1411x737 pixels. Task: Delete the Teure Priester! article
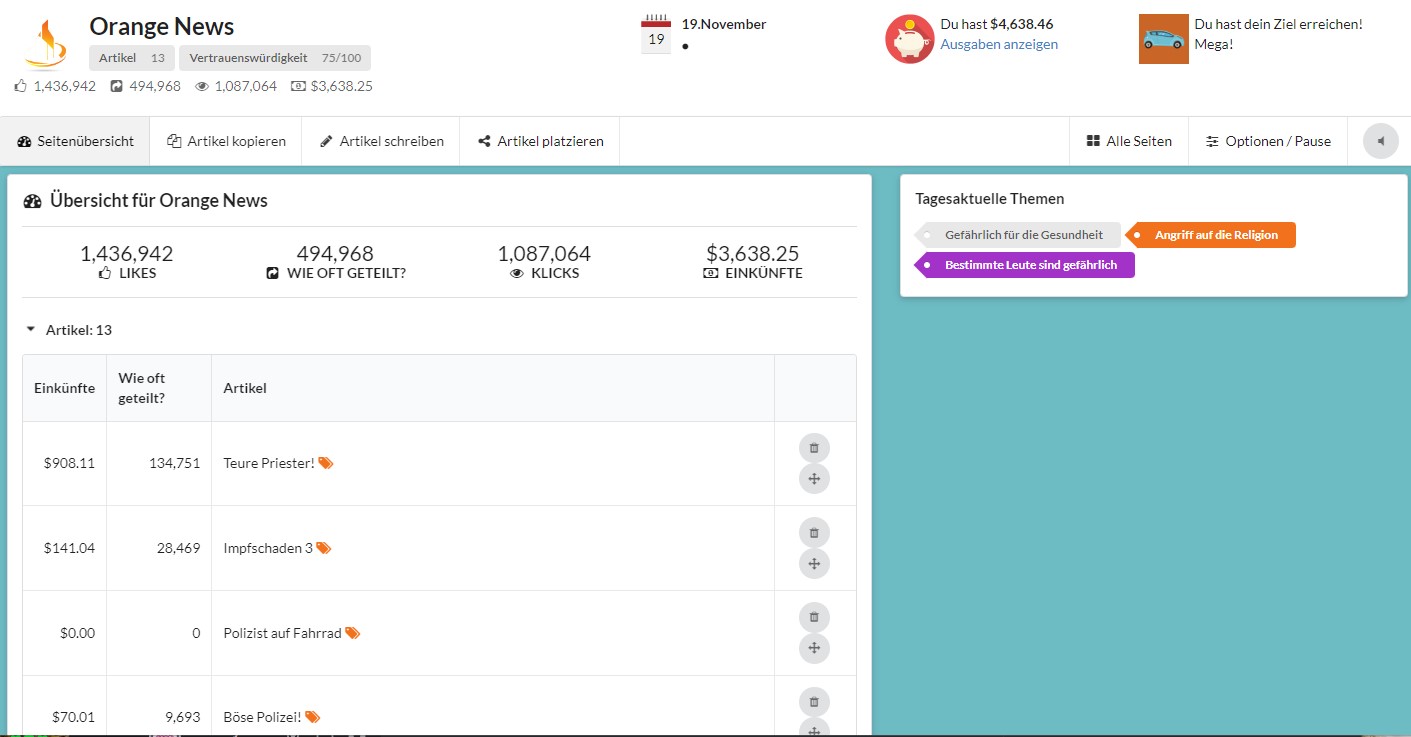coord(814,448)
